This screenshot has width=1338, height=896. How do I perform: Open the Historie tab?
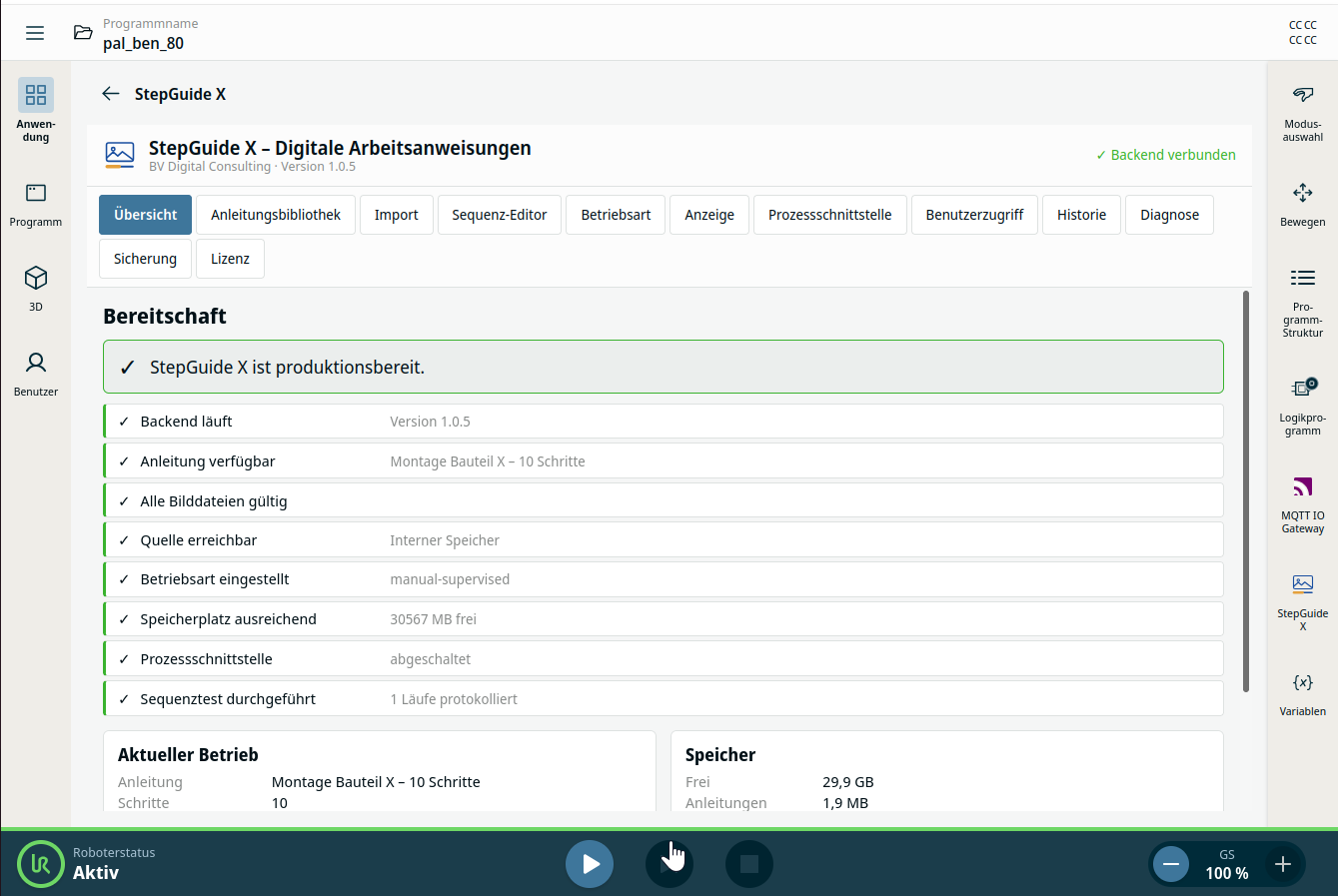coord(1082,215)
